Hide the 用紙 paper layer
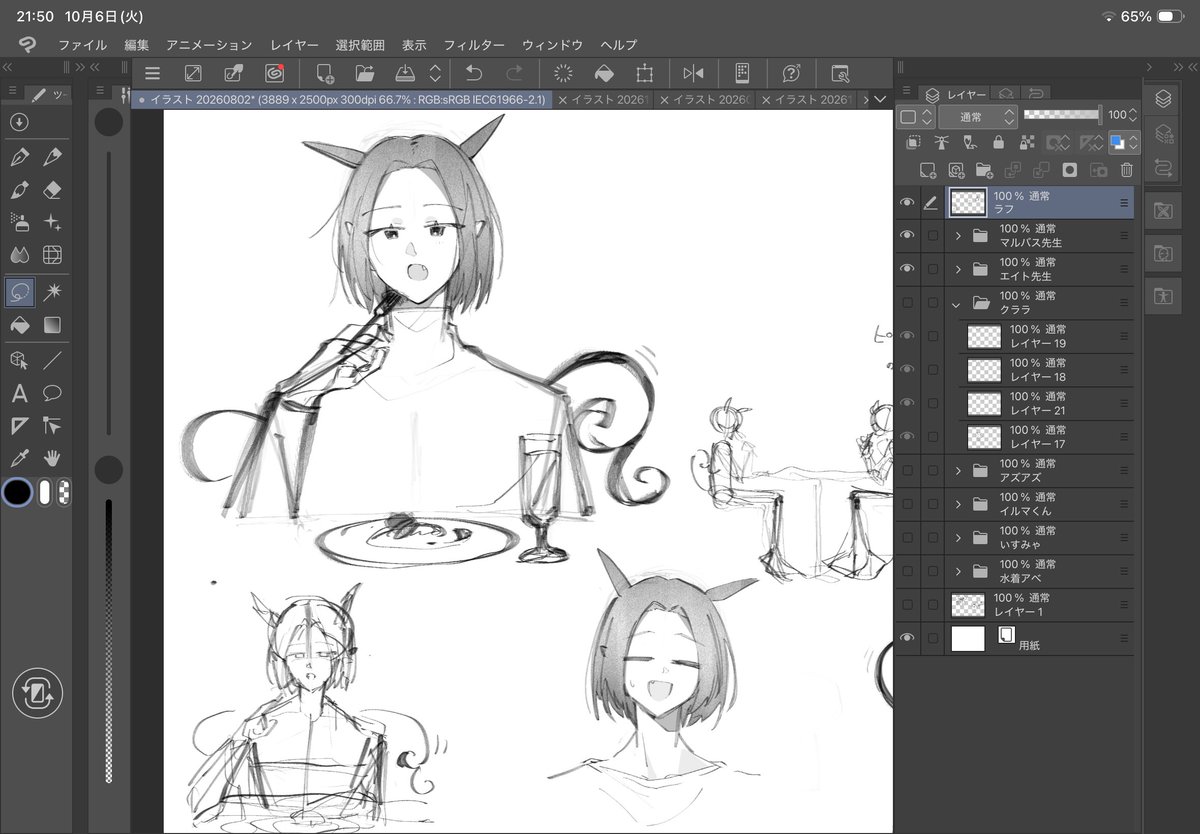Screen dimensions: 1200x834 point(907,638)
